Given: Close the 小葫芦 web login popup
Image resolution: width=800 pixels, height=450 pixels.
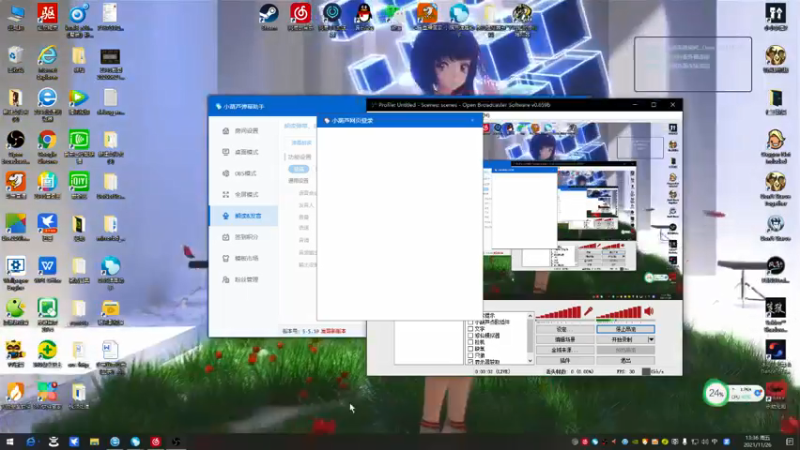Looking at the screenshot, I should click(x=472, y=120).
